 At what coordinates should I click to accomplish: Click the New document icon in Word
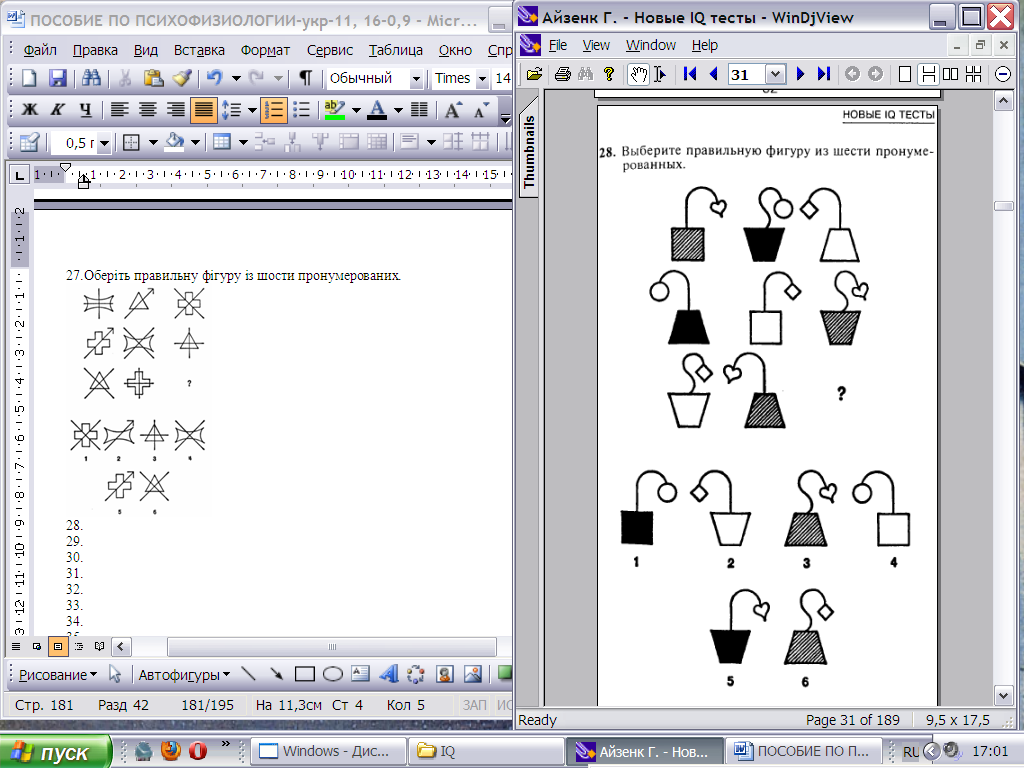click(x=29, y=78)
